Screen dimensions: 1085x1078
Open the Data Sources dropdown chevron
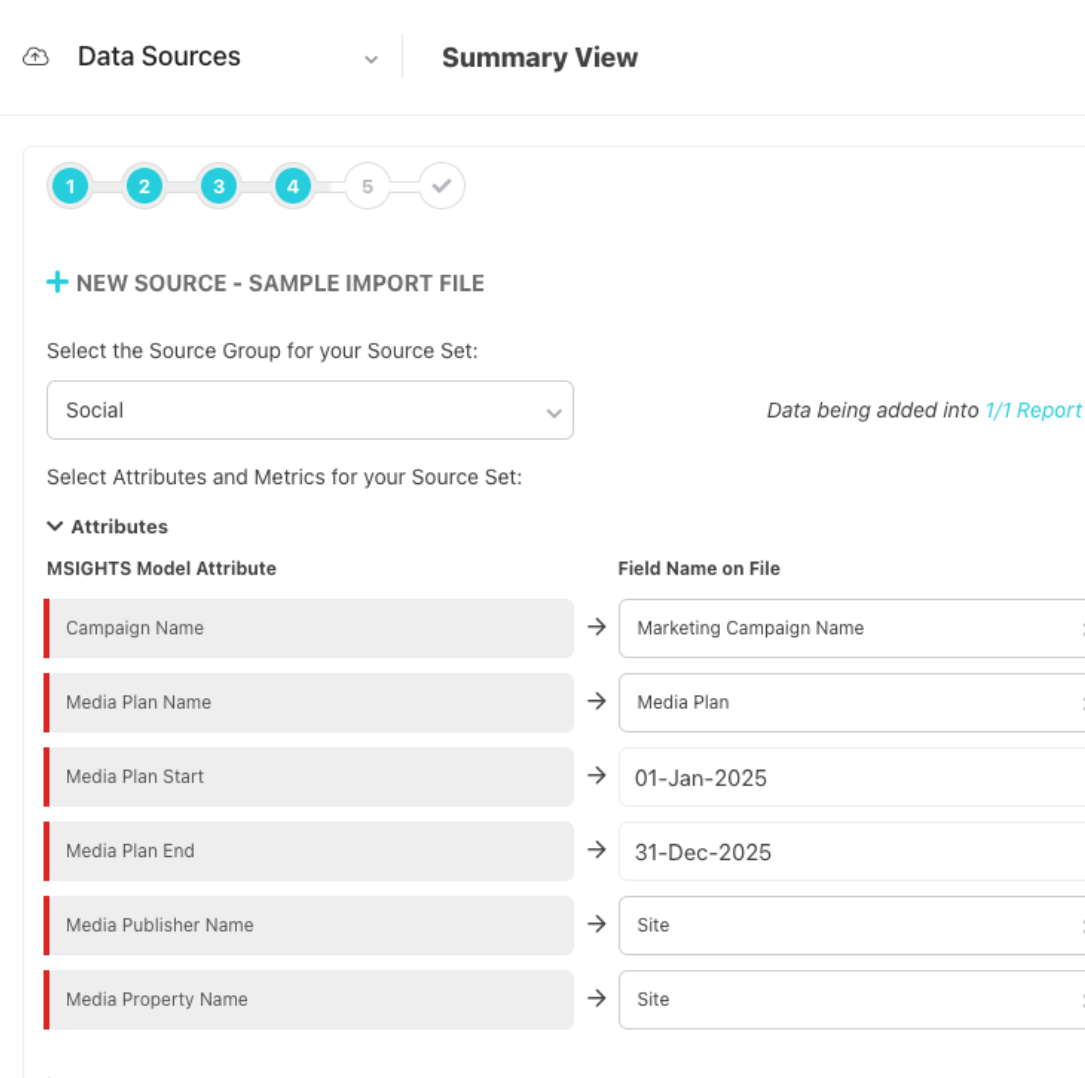click(371, 59)
